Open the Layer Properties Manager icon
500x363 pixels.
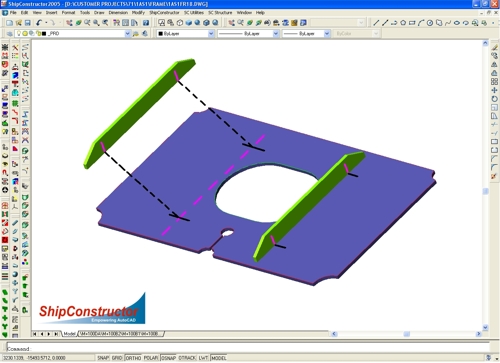(x=9, y=34)
